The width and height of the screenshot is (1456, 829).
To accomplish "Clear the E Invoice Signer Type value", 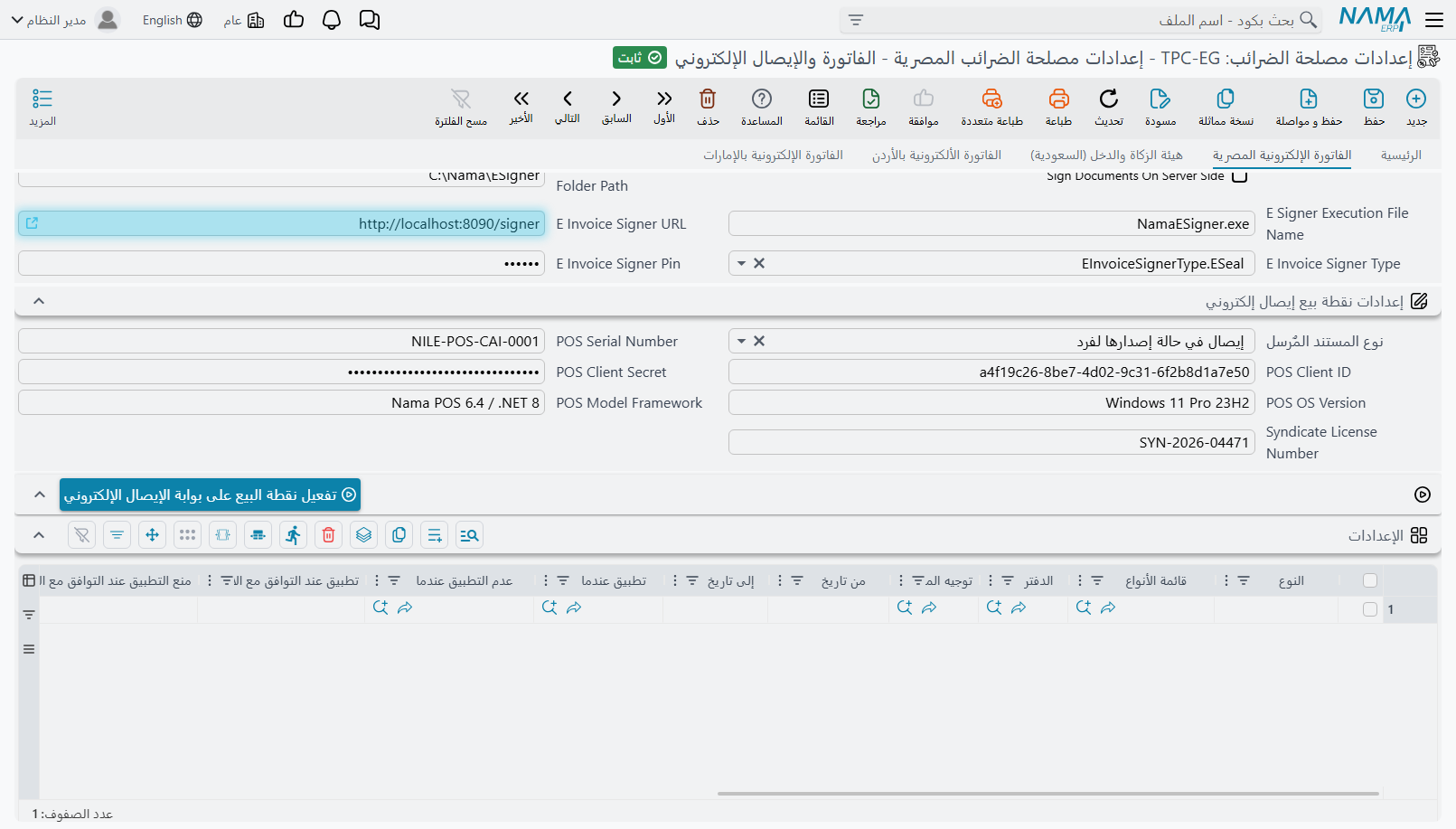I will (759, 263).
